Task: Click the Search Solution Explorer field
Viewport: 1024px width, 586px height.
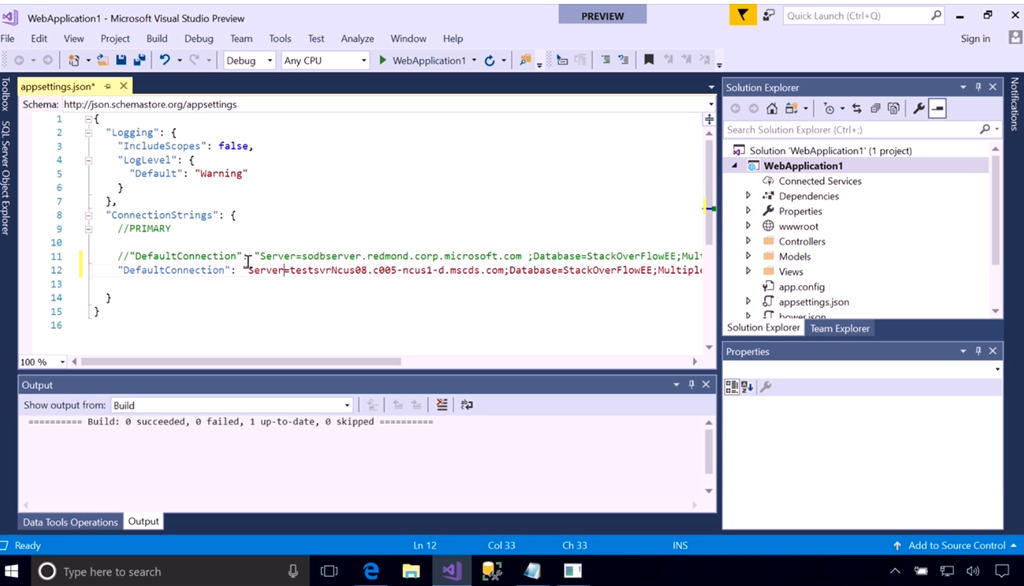Action: coord(850,129)
